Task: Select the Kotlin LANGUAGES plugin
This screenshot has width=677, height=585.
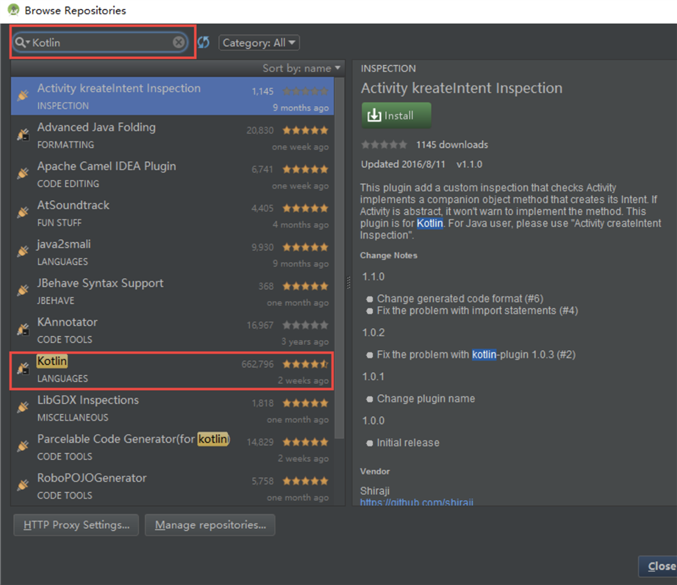Action: pos(172,371)
